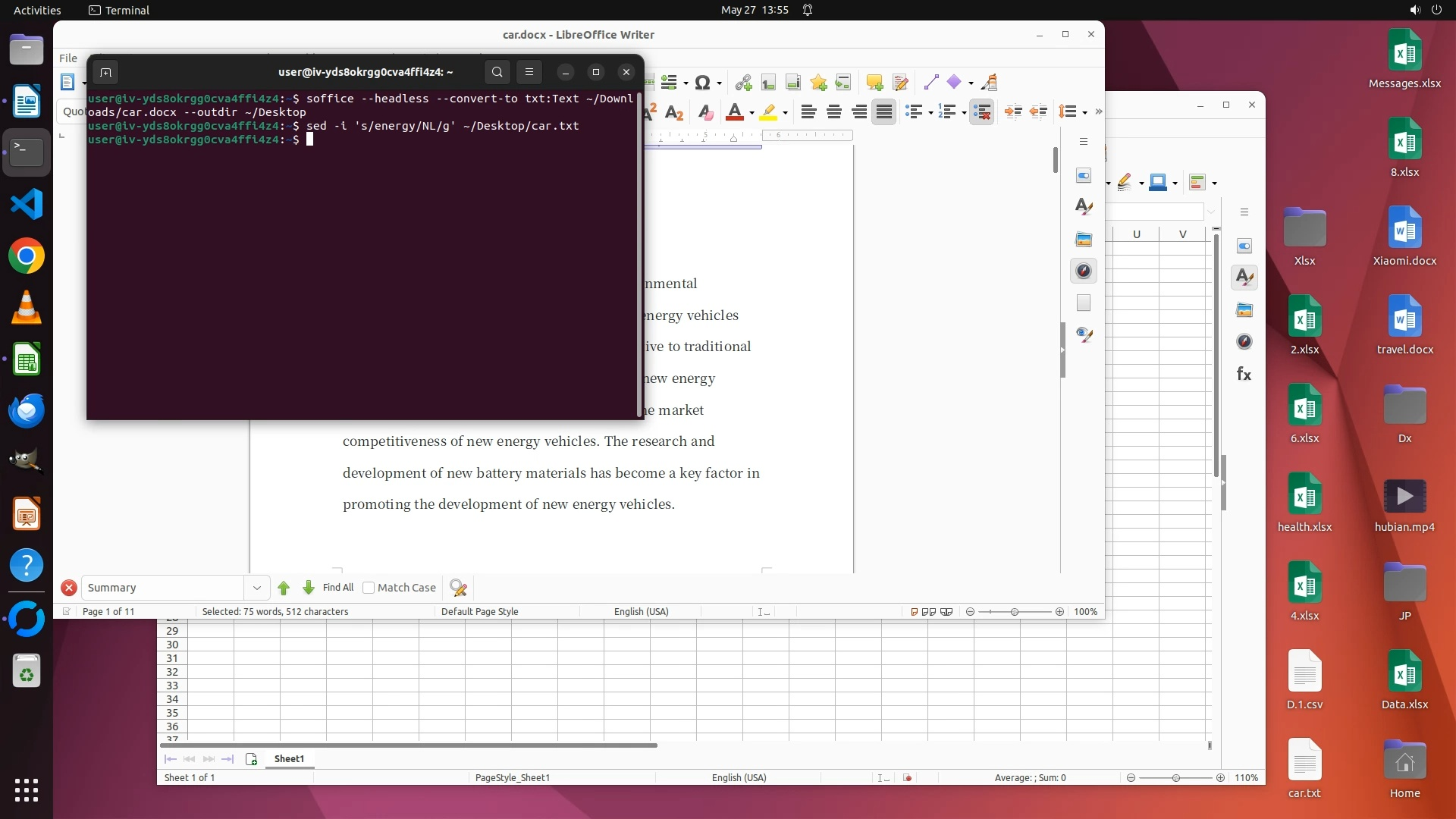1456x819 pixels.
Task: Open the unordered list style dropdown
Action: [x=930, y=113]
